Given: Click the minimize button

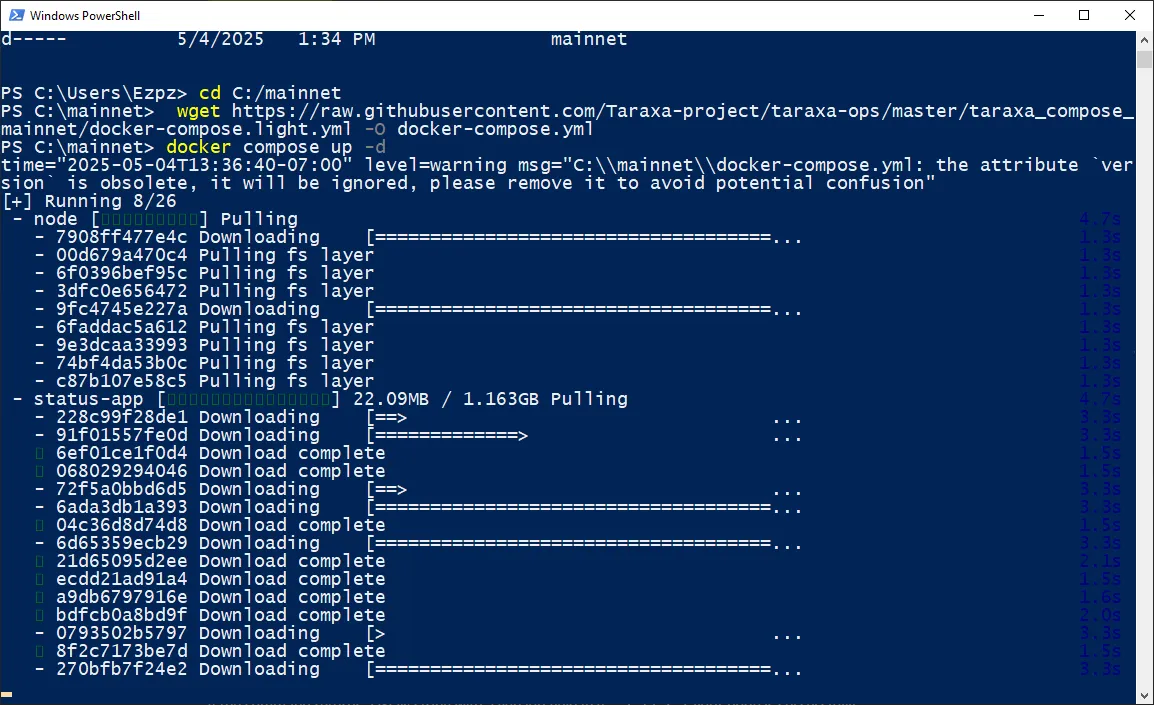Looking at the screenshot, I should tap(1037, 15).
